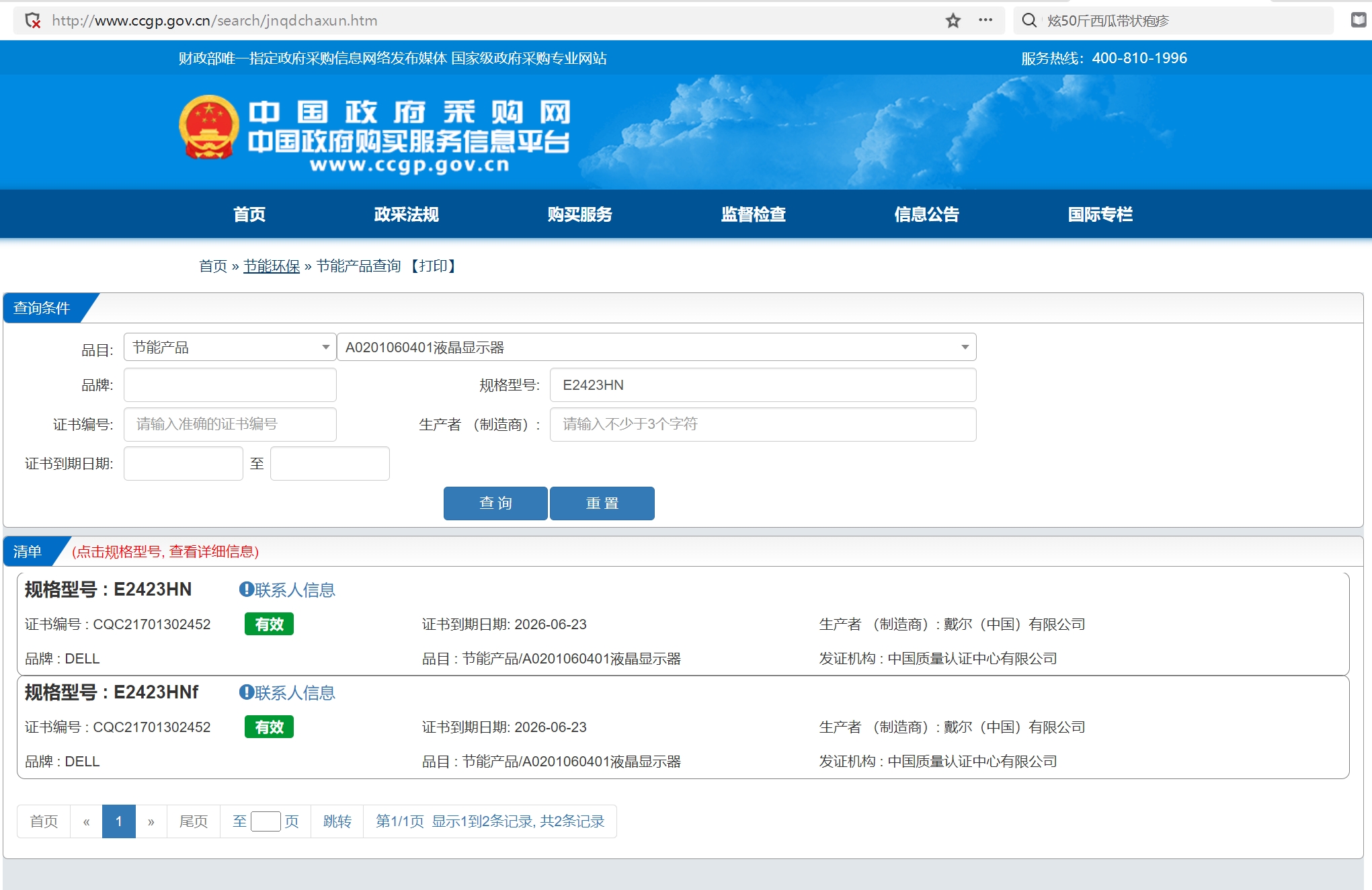Open the 购买服务 menu item
Screen dimensions: 1372x890
[579, 214]
